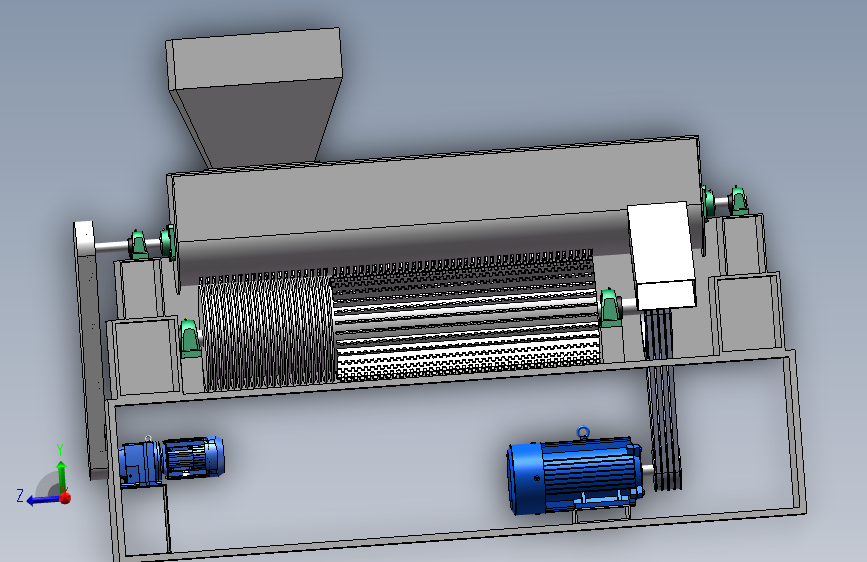Select the large blue electric motor

[575, 476]
